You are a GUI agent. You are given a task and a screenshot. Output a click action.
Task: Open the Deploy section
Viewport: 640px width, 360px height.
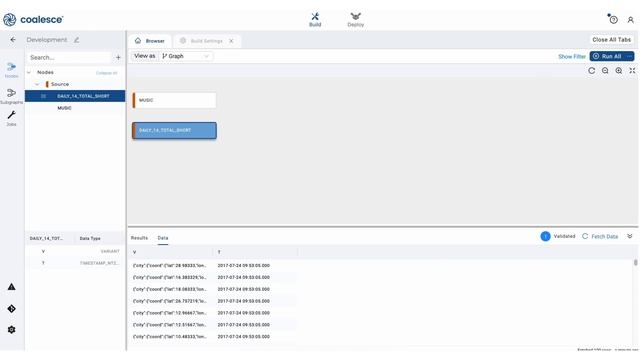(x=356, y=19)
